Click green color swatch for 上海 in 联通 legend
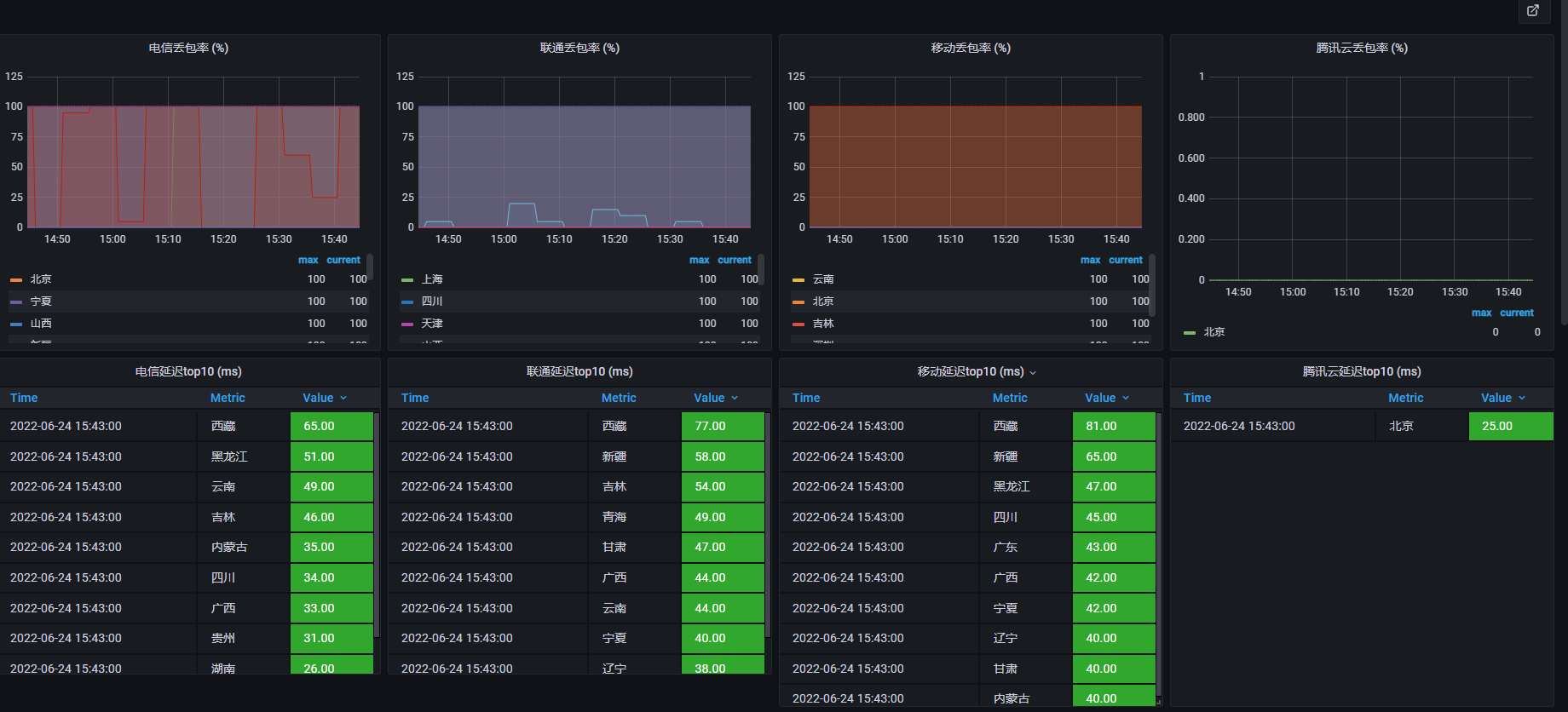 407,279
